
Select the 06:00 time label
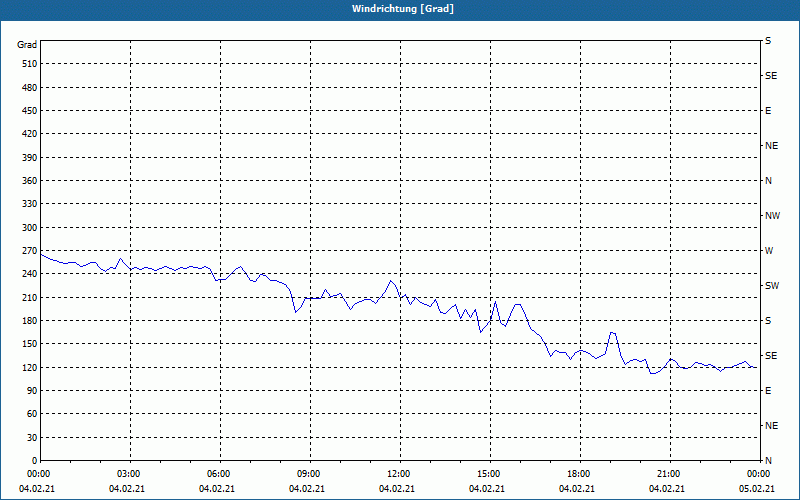click(218, 474)
